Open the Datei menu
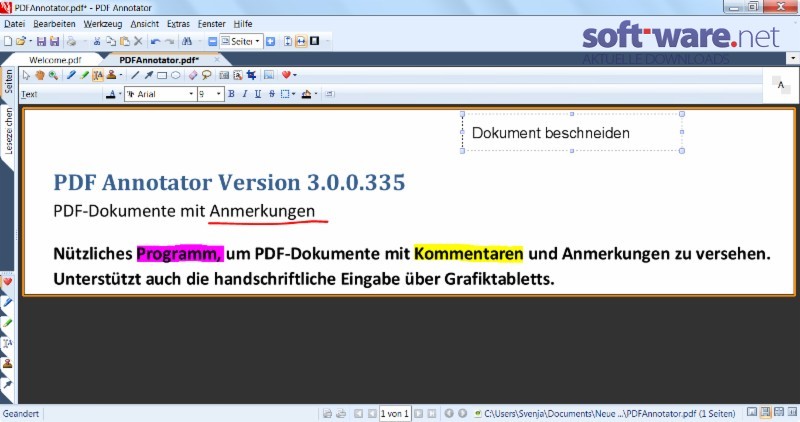 click(x=14, y=24)
